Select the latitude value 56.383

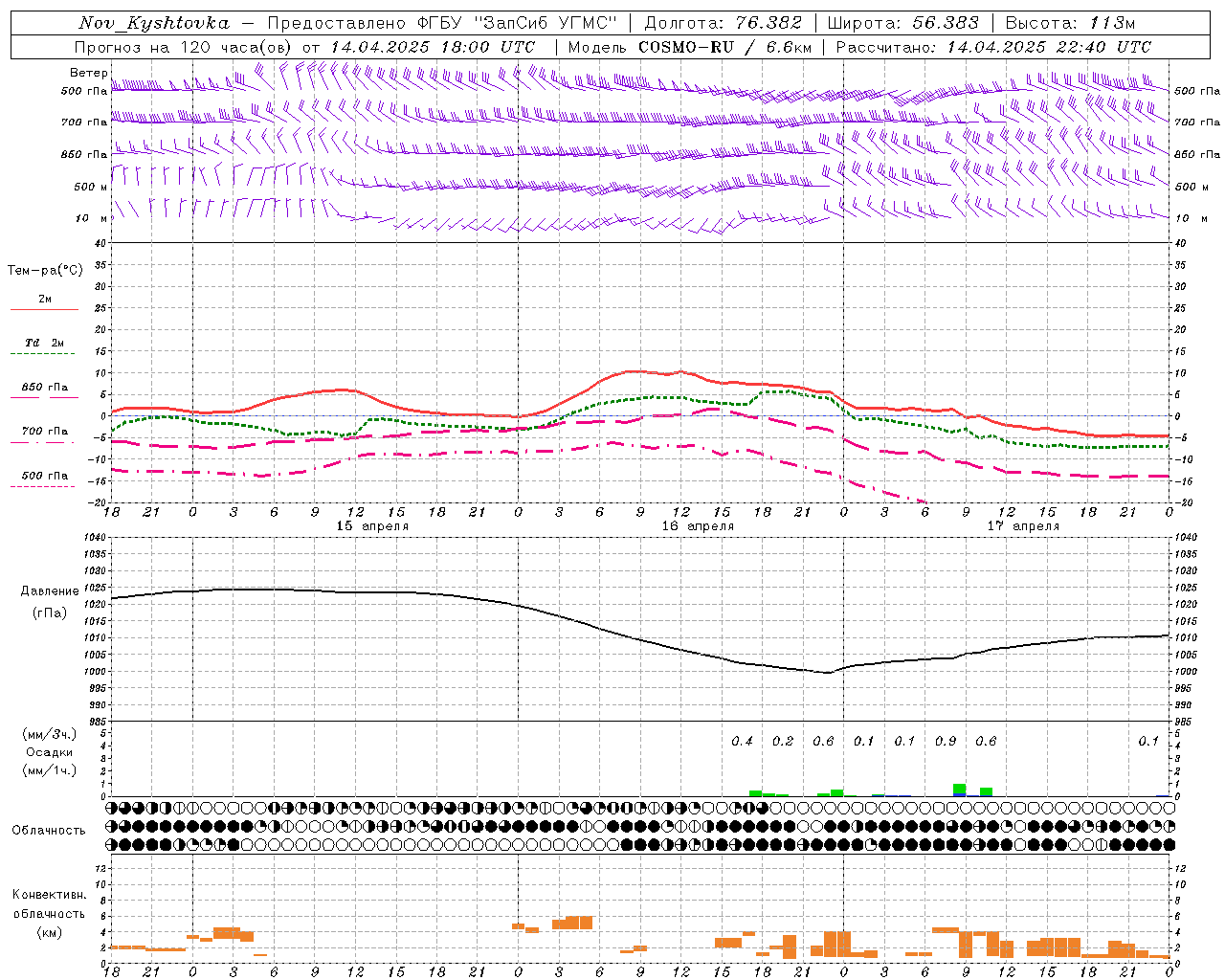click(946, 23)
